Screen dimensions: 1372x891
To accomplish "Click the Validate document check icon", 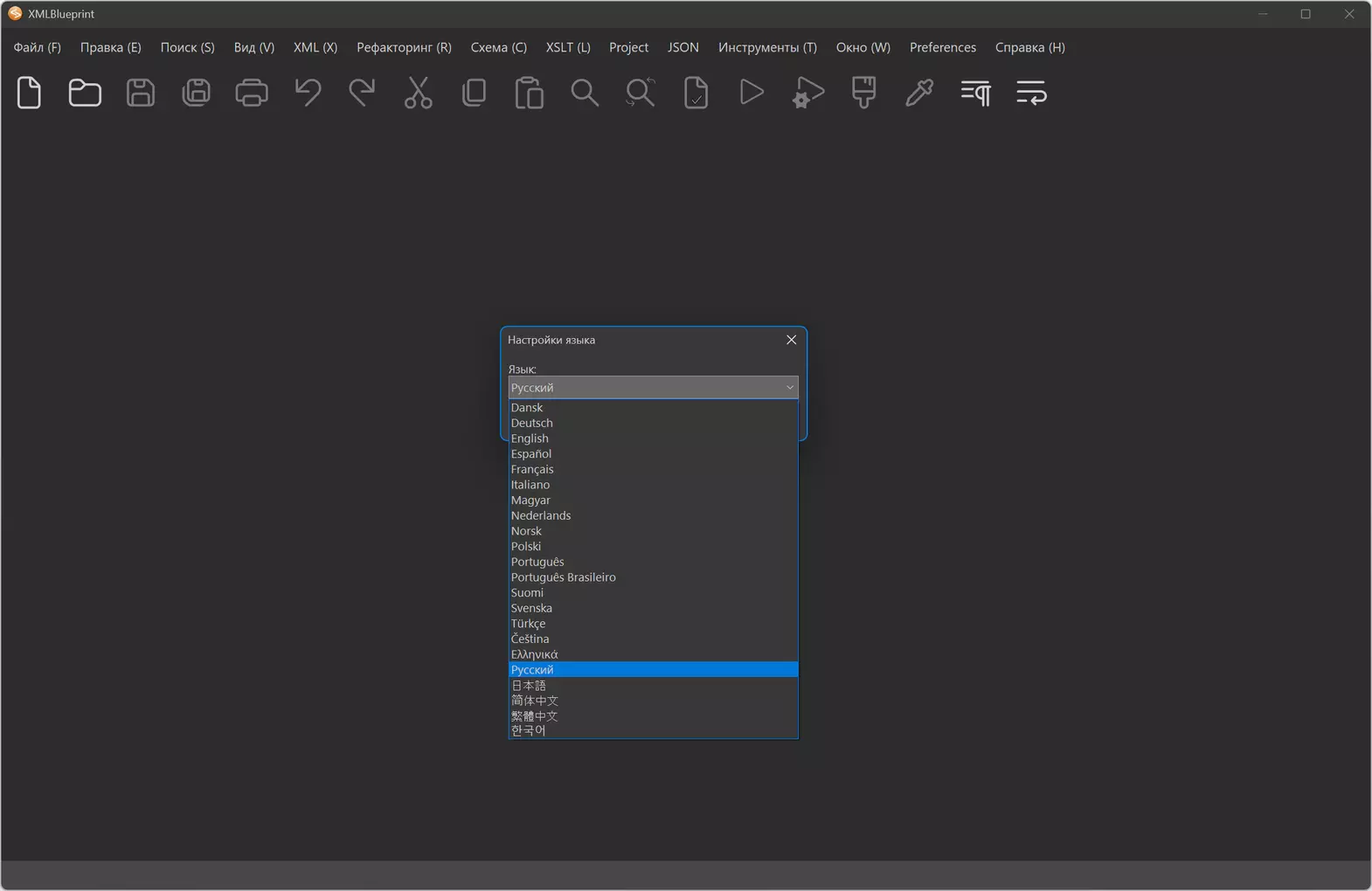I will tap(696, 93).
